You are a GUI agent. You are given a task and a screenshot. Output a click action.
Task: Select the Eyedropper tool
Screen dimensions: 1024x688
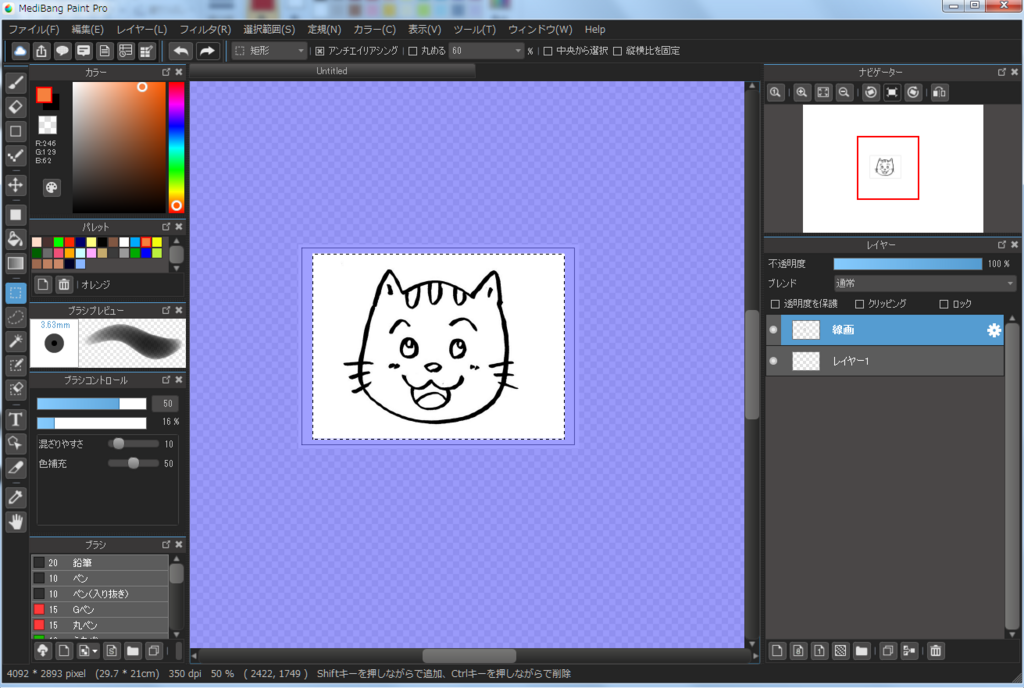16,497
